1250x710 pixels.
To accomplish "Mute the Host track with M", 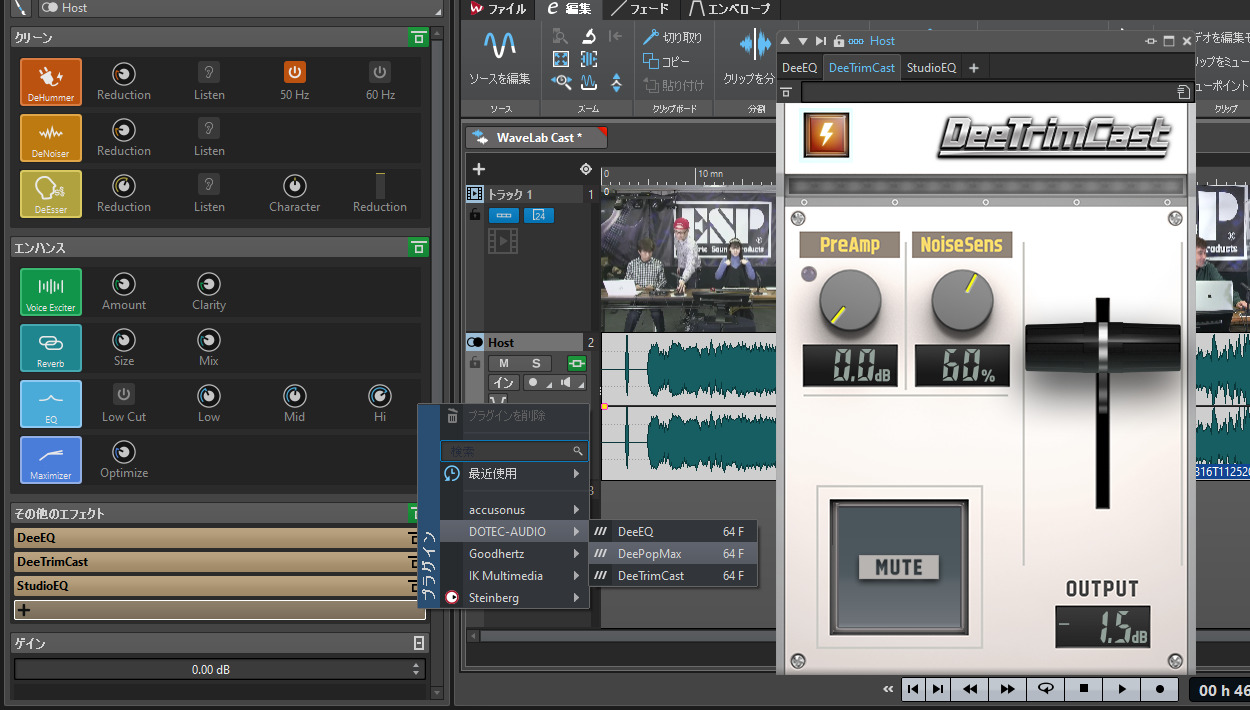I will 503,363.
